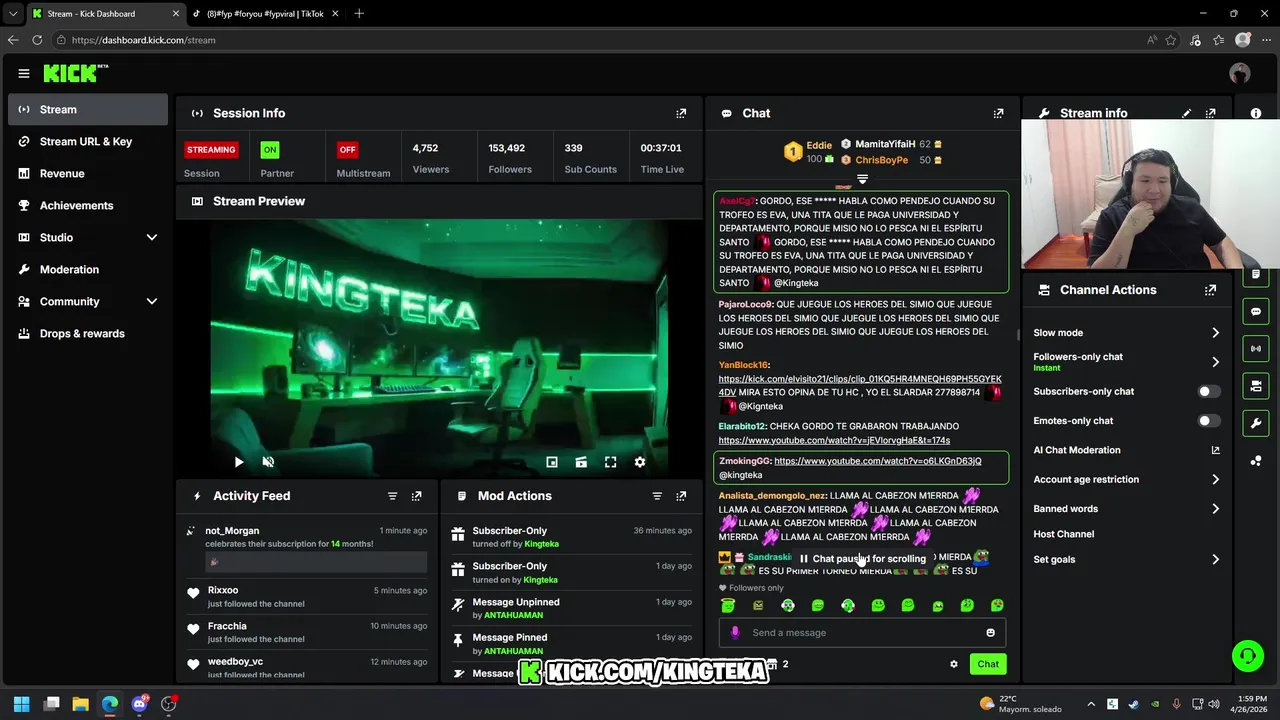1280x720 pixels.
Task: Open Followers-only chat options
Action: [1126, 361]
